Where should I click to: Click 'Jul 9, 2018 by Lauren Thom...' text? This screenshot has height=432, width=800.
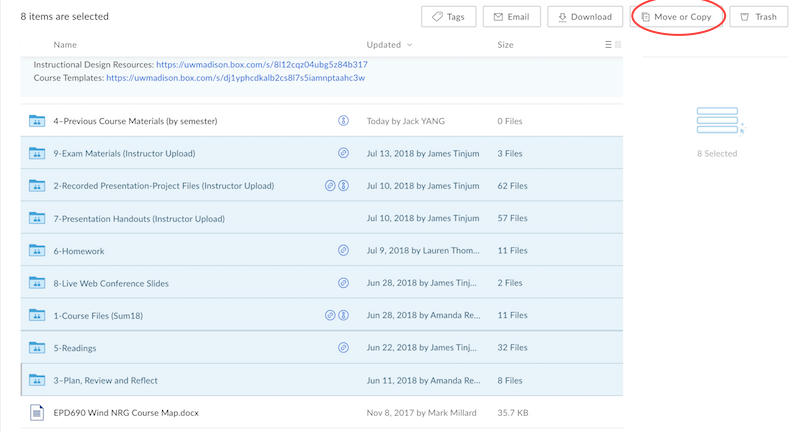point(423,250)
